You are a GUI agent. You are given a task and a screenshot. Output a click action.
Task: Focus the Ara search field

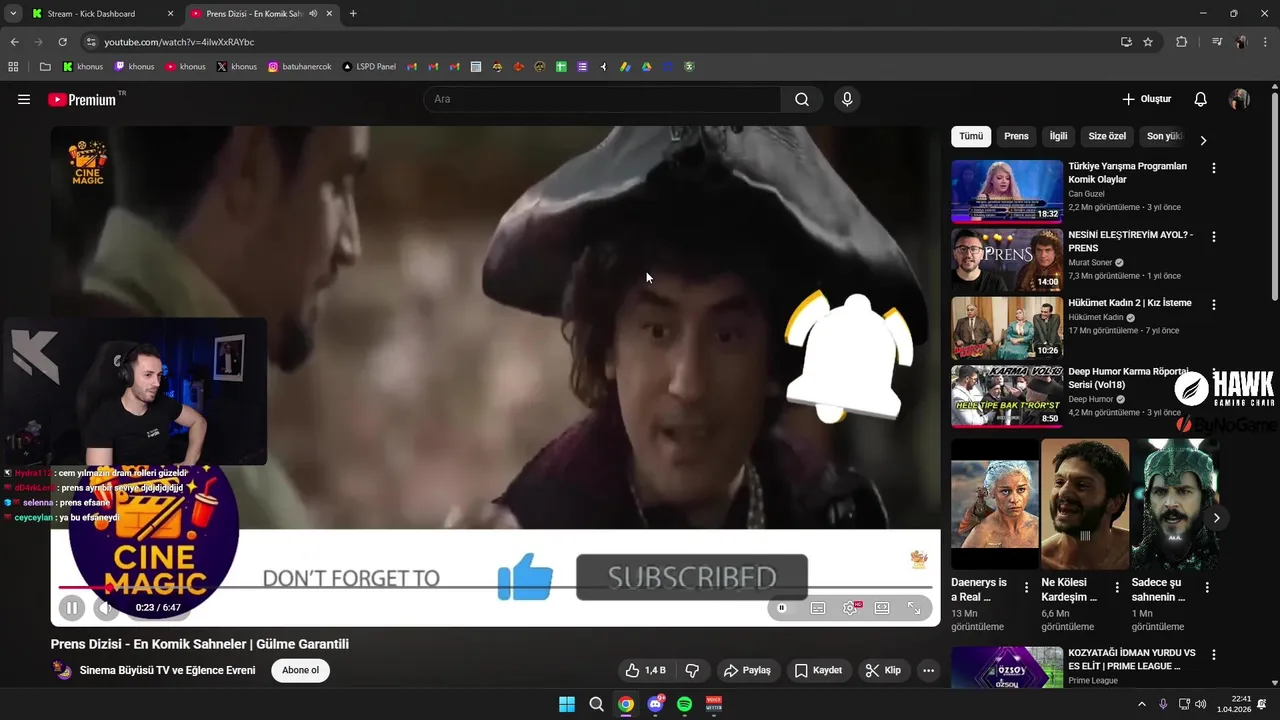coord(602,99)
